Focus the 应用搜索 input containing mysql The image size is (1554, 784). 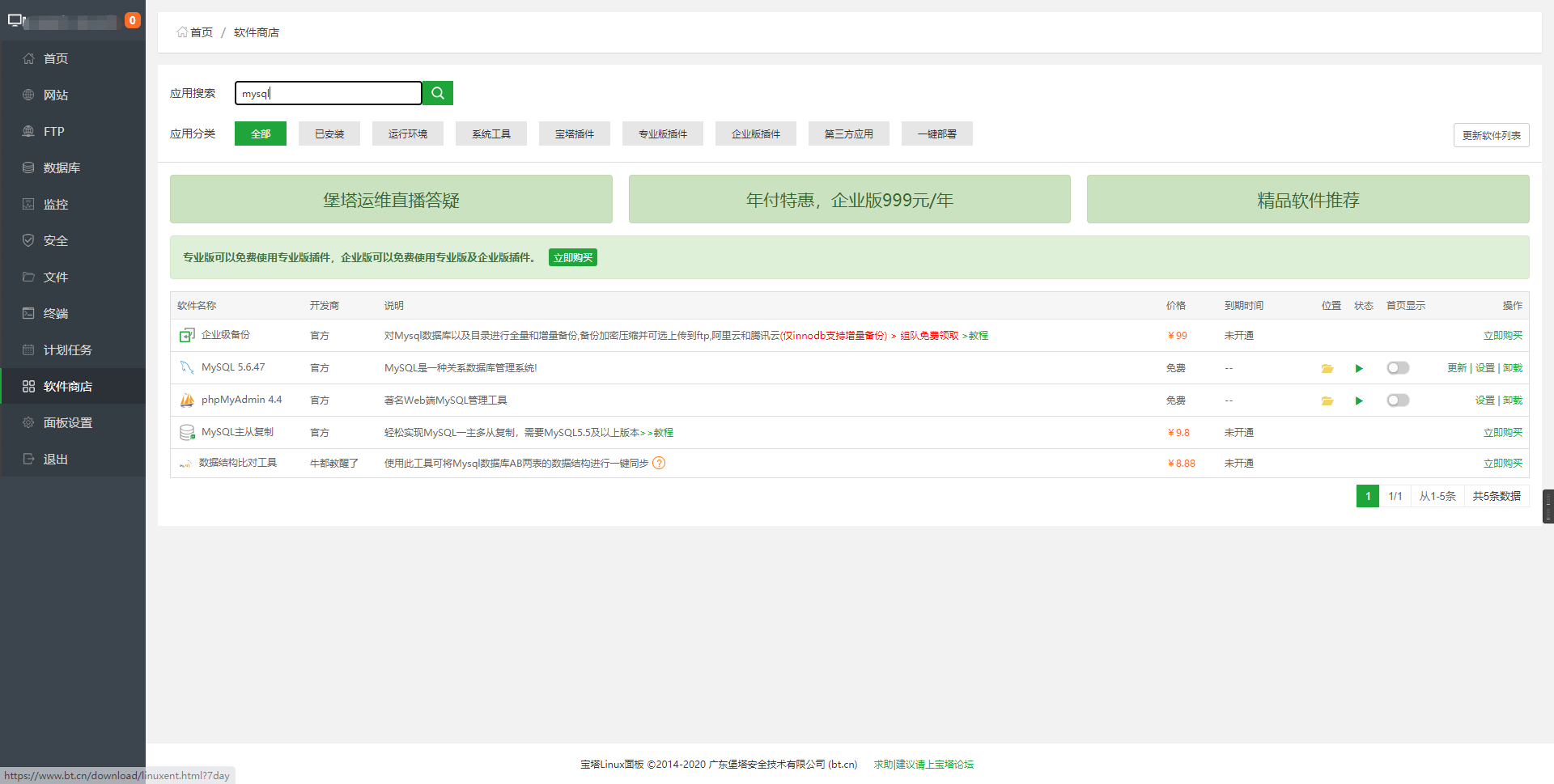[x=329, y=93]
